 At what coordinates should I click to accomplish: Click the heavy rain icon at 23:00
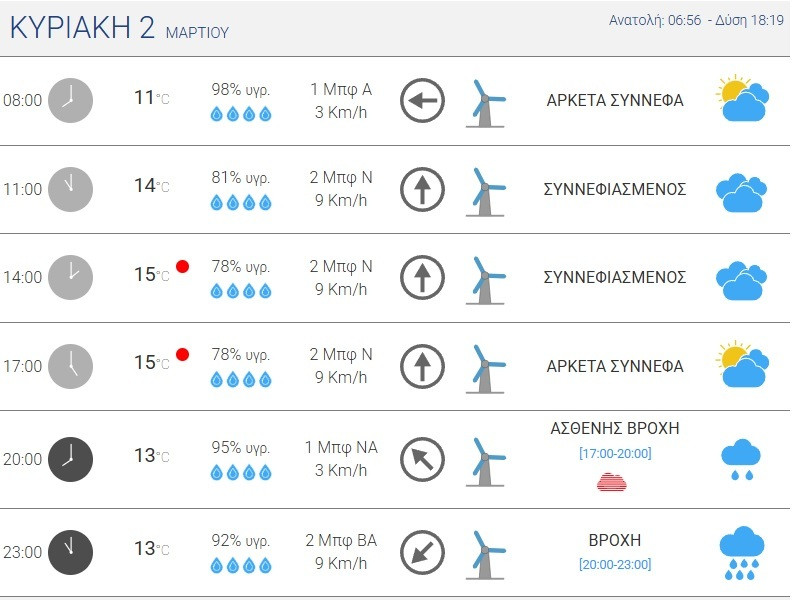tap(742, 552)
